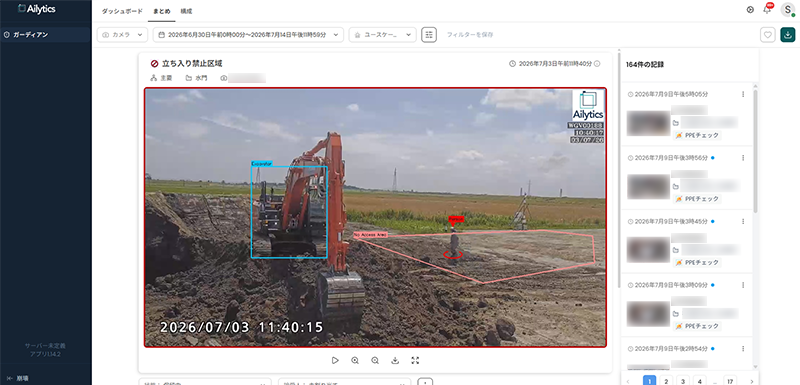The width and height of the screenshot is (800, 385).
Task: Expand the ユースケース filter dropdown
Action: (383, 35)
